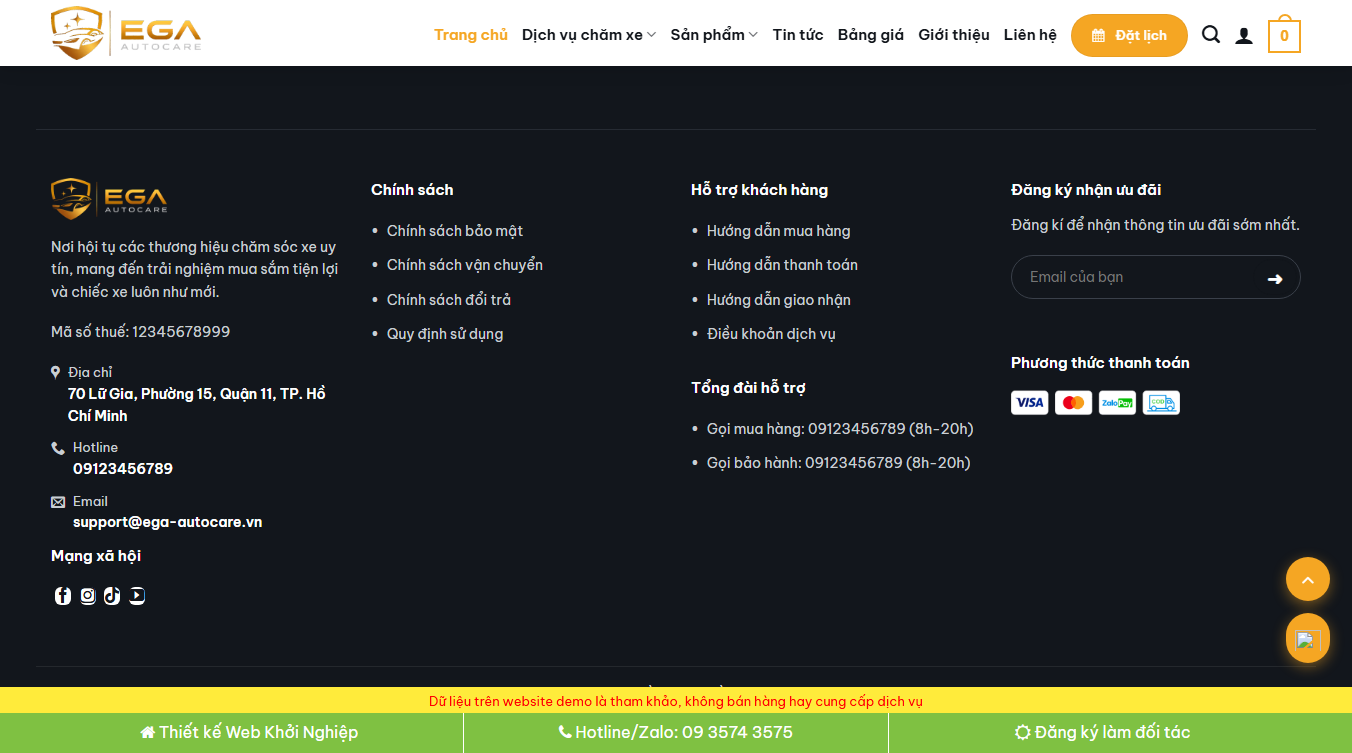Image resolution: width=1352 pixels, height=753 pixels.
Task: Open the user account icon
Action: [1244, 35]
